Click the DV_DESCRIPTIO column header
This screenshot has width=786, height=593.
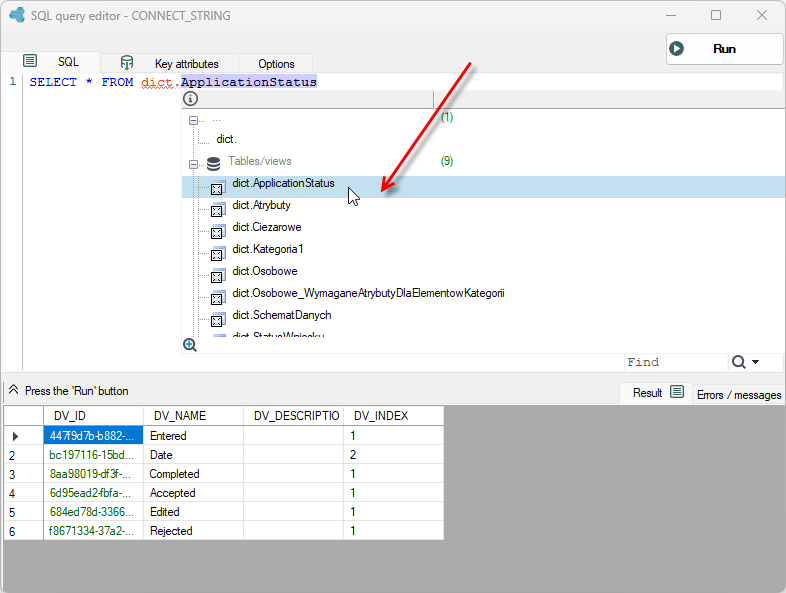point(294,416)
